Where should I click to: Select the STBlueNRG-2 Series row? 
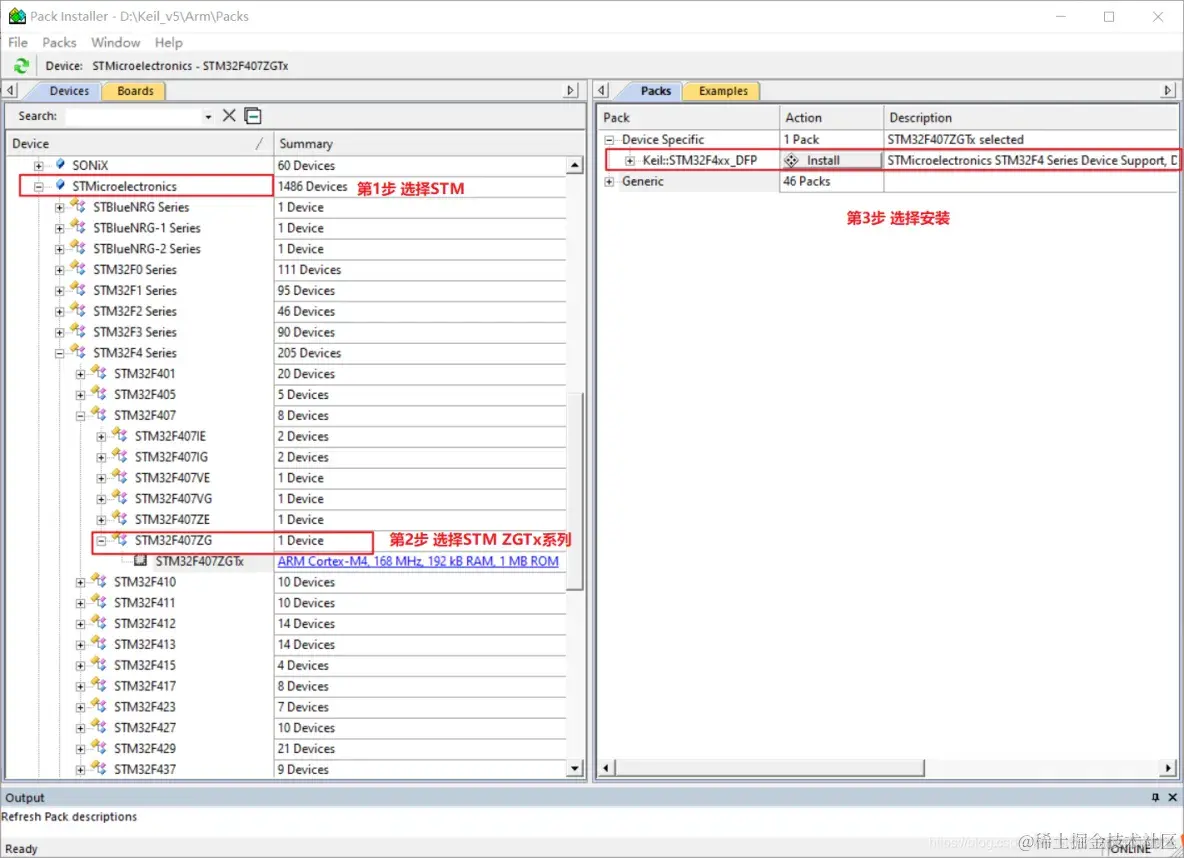146,248
